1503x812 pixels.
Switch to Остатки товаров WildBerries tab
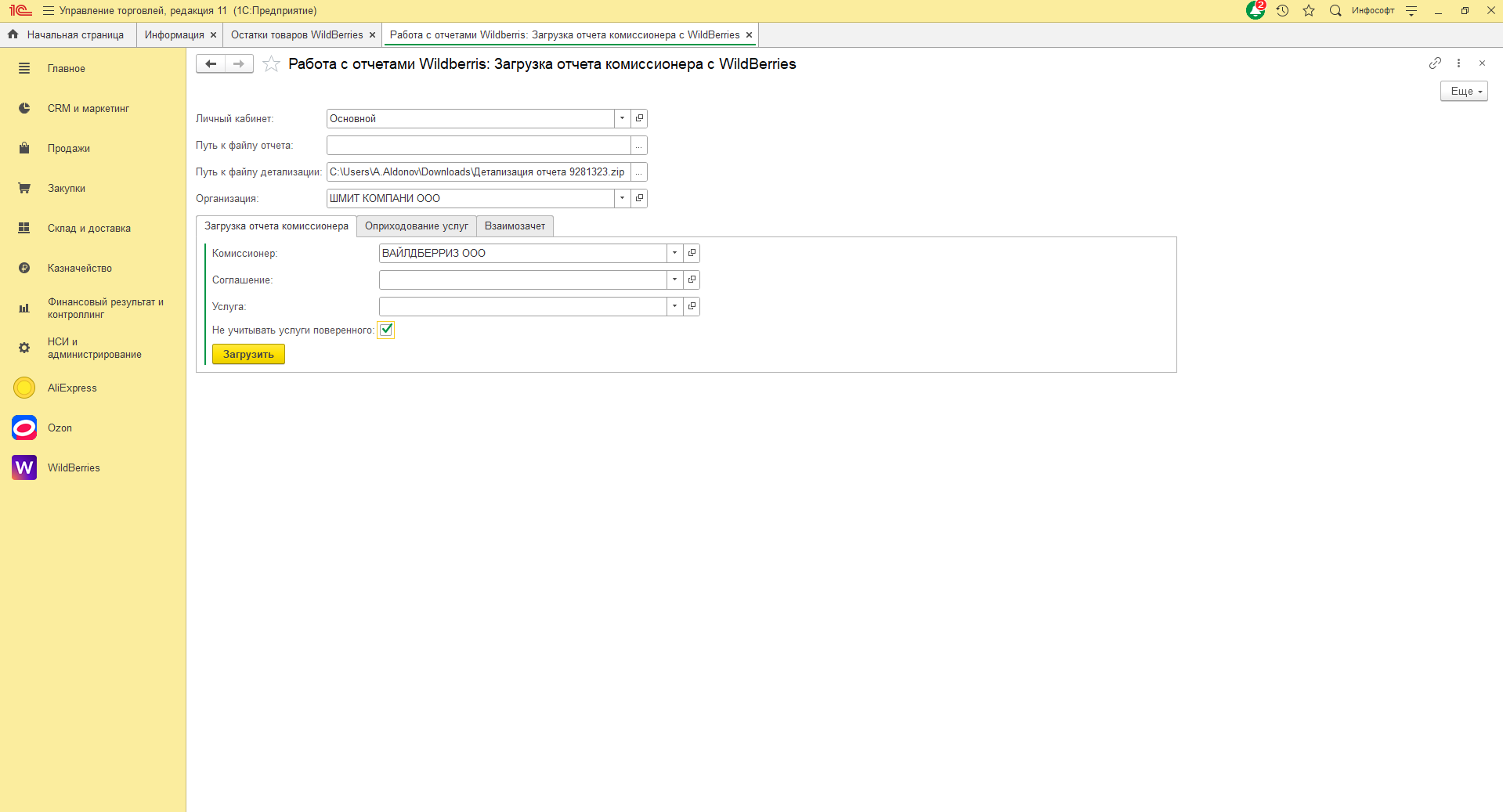tap(297, 35)
